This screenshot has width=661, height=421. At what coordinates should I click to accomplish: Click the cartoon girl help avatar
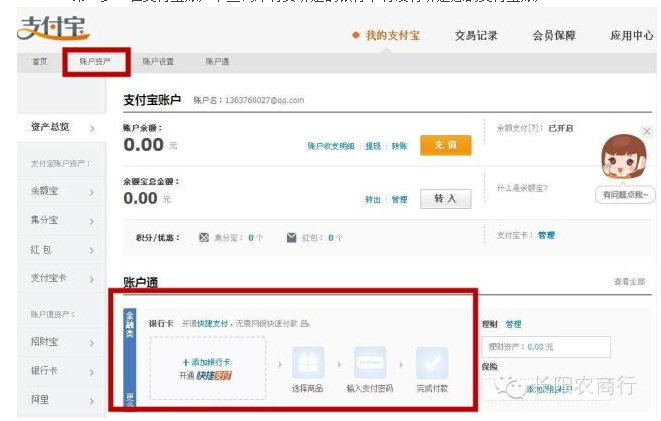tap(623, 157)
